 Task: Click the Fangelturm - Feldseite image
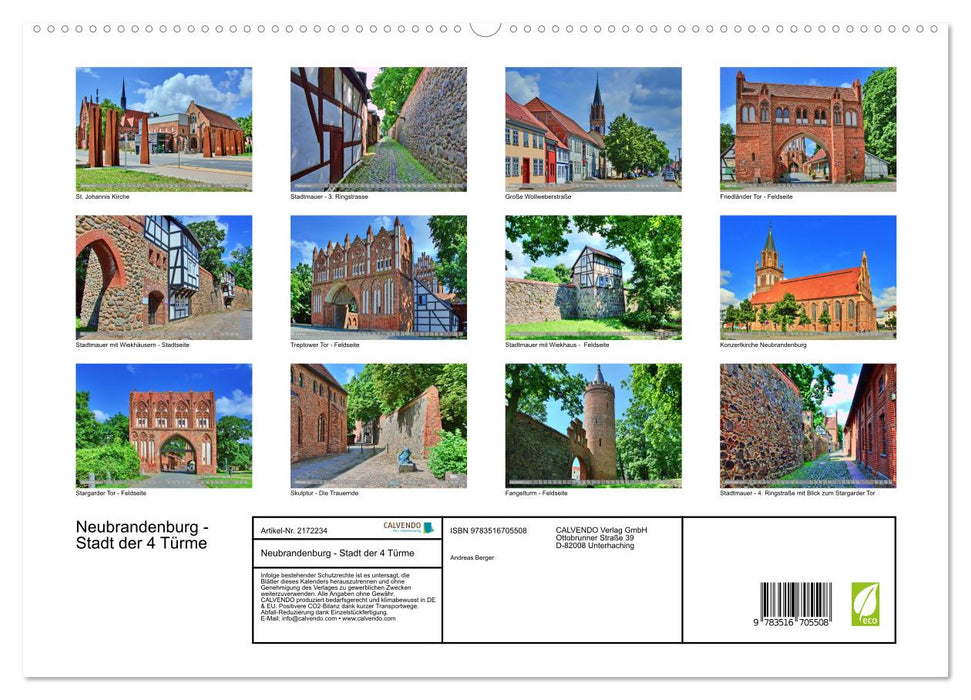click(x=593, y=426)
